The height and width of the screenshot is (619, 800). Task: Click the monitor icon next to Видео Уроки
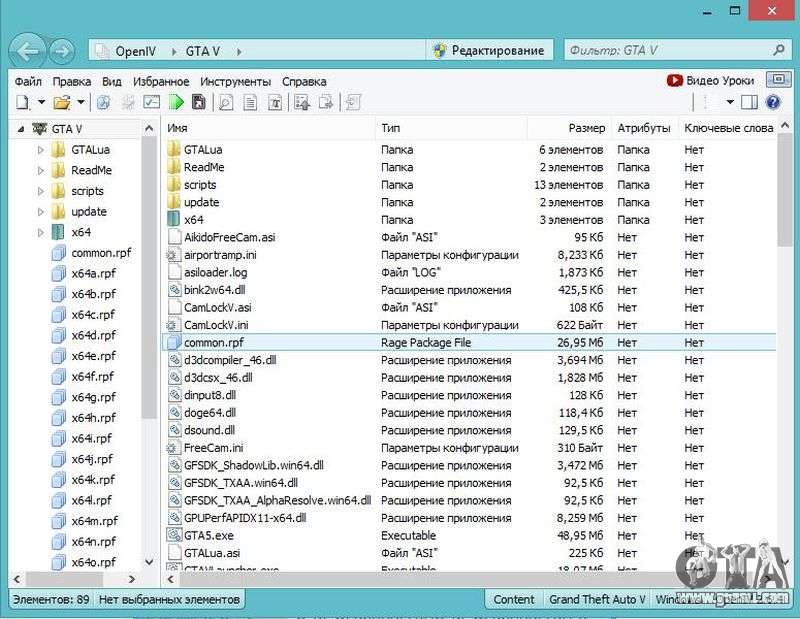pyautogui.click(x=779, y=79)
